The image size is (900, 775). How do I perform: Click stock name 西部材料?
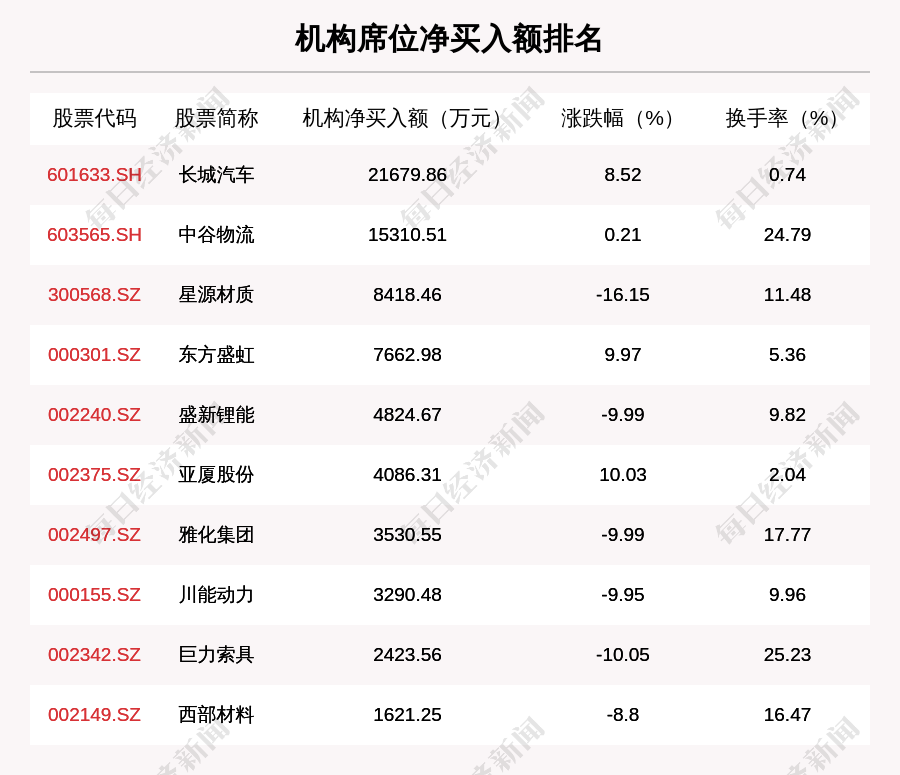(216, 715)
